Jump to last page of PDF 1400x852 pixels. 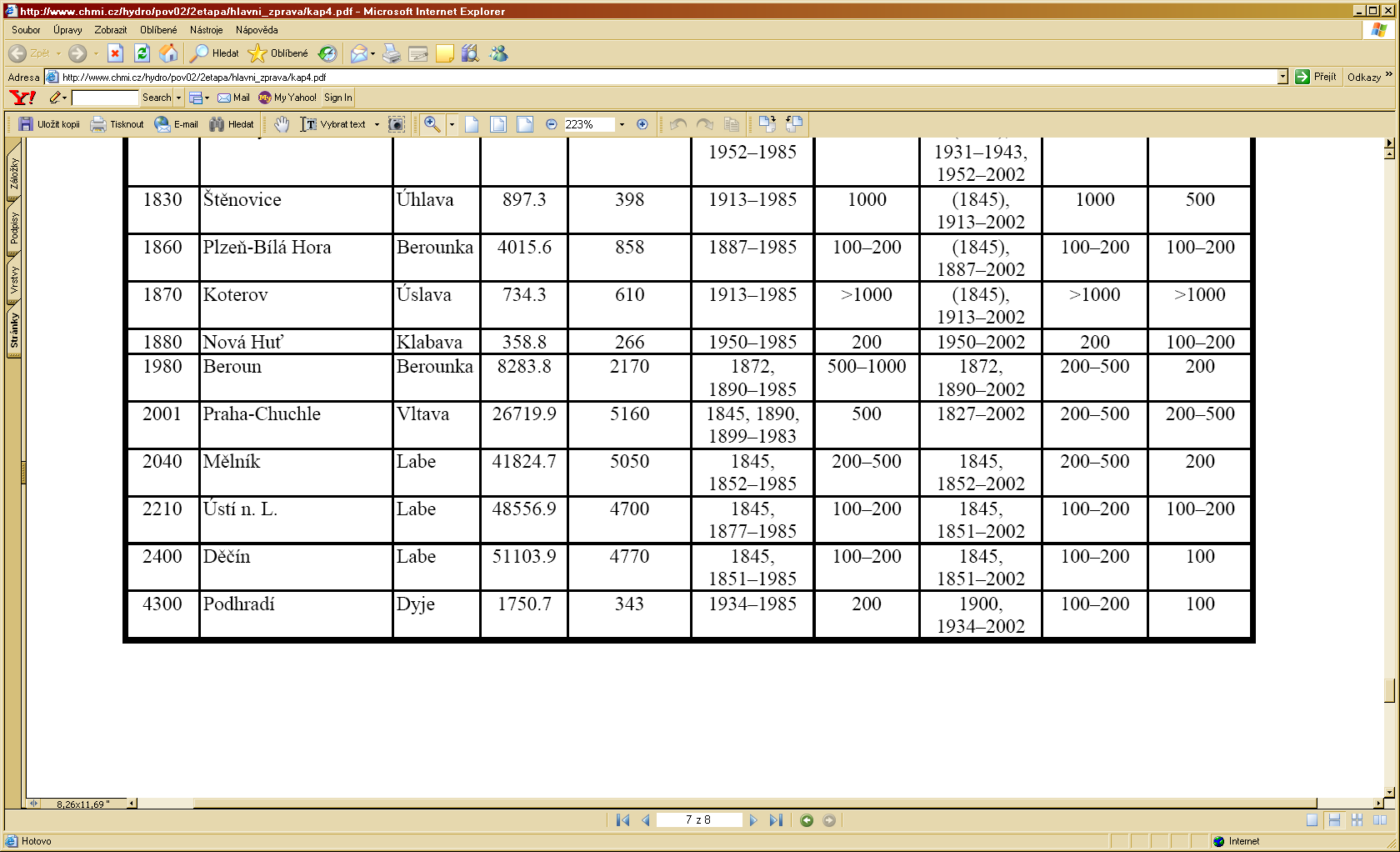coord(776,820)
